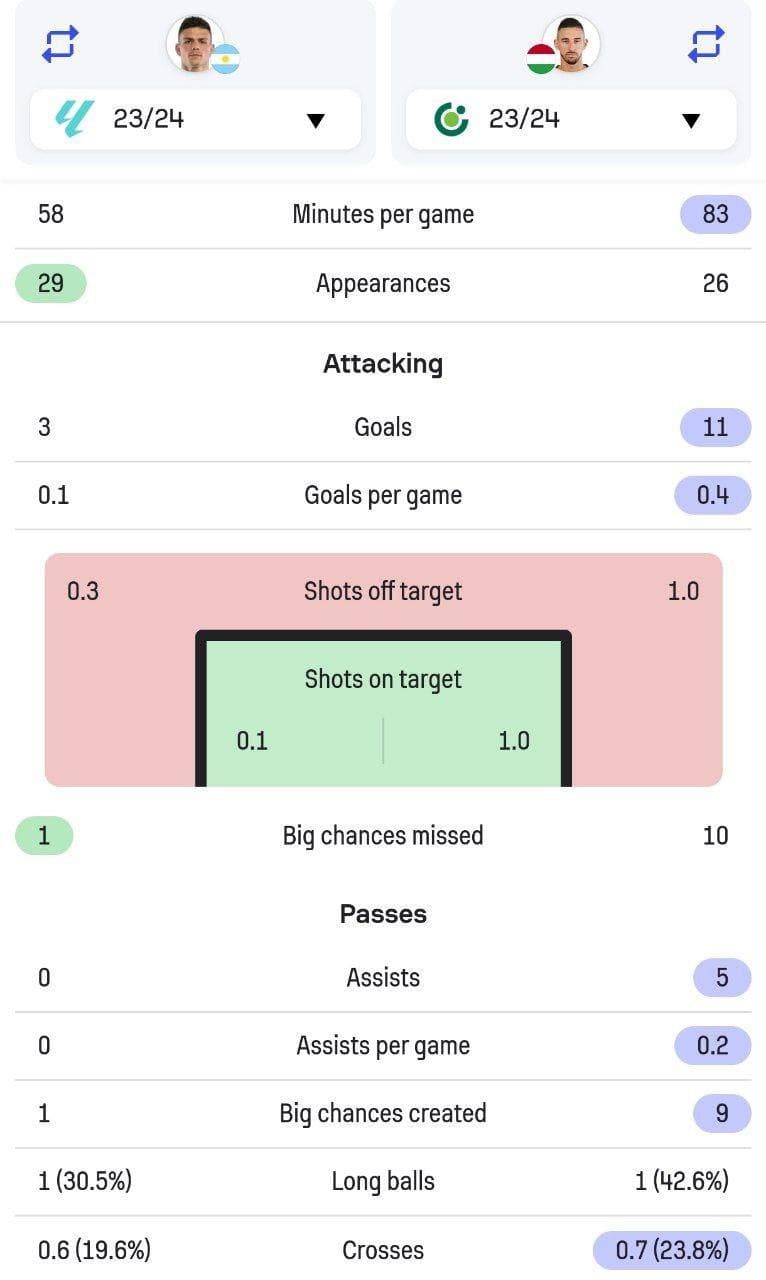Expand the left 23/24 season dropdown arrow

pyautogui.click(x=316, y=121)
